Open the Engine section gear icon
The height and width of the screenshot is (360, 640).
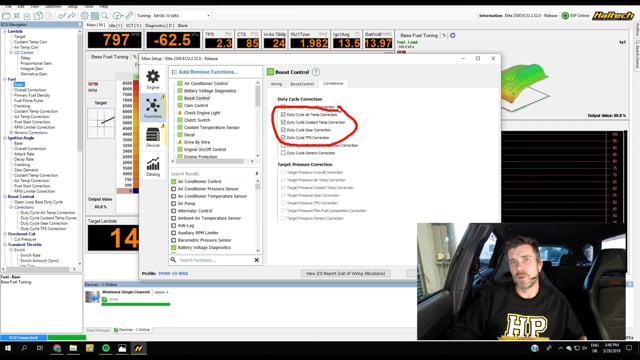[x=153, y=76]
